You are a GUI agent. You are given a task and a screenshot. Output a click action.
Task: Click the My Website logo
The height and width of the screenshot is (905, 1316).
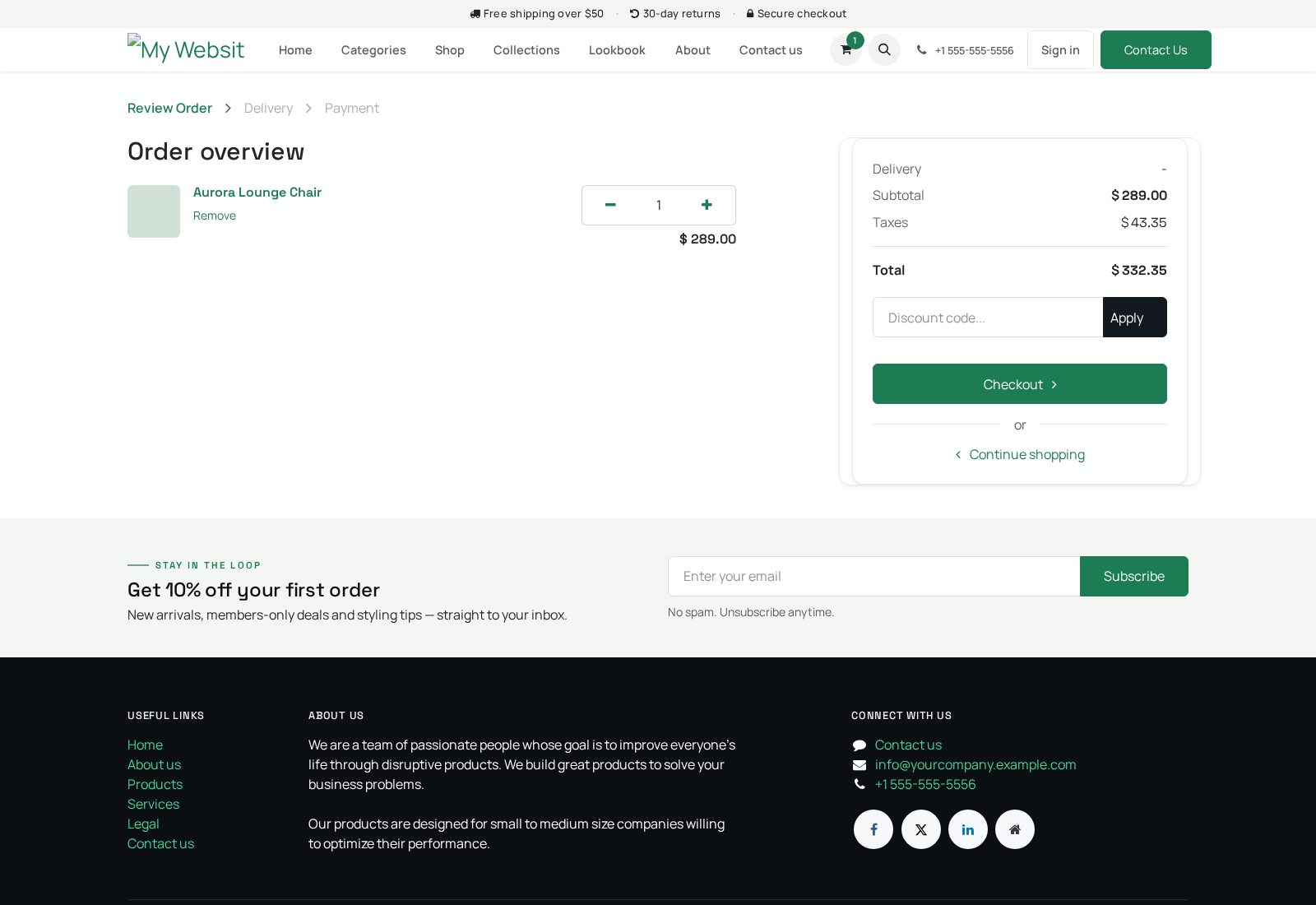(186, 49)
